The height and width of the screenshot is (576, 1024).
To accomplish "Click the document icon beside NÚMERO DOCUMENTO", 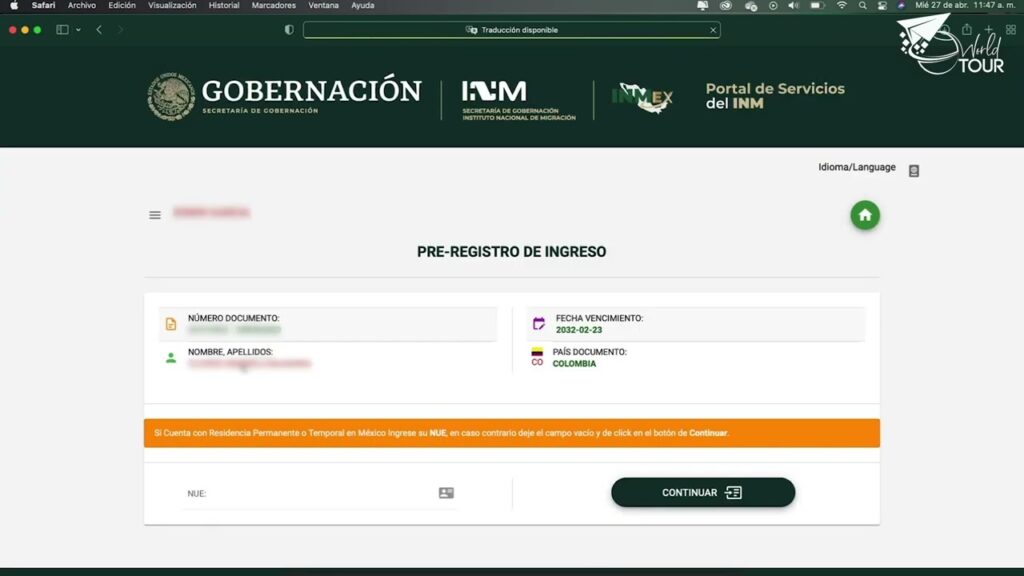I will 169,322.
